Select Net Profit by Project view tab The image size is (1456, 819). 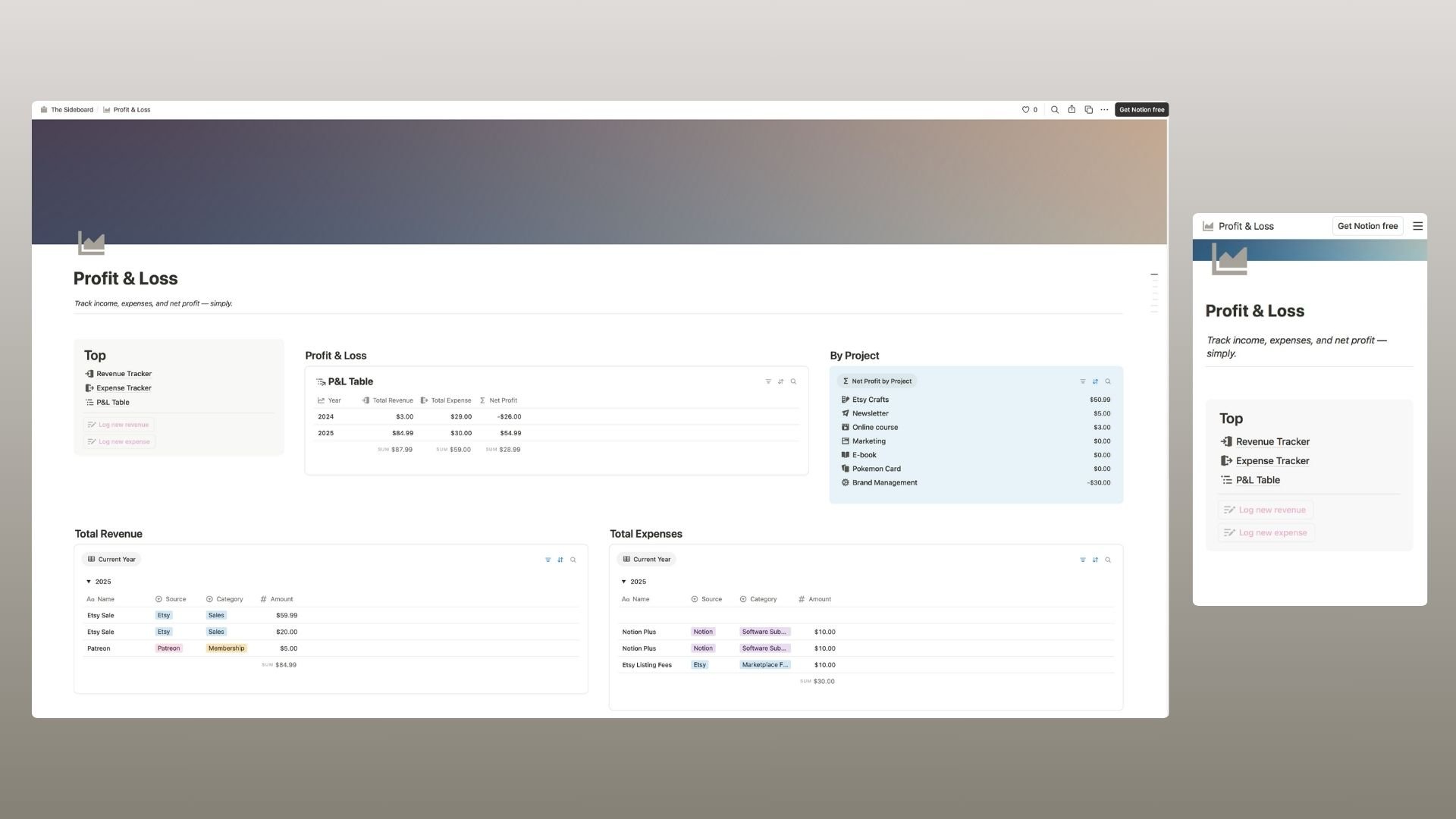[x=877, y=381]
